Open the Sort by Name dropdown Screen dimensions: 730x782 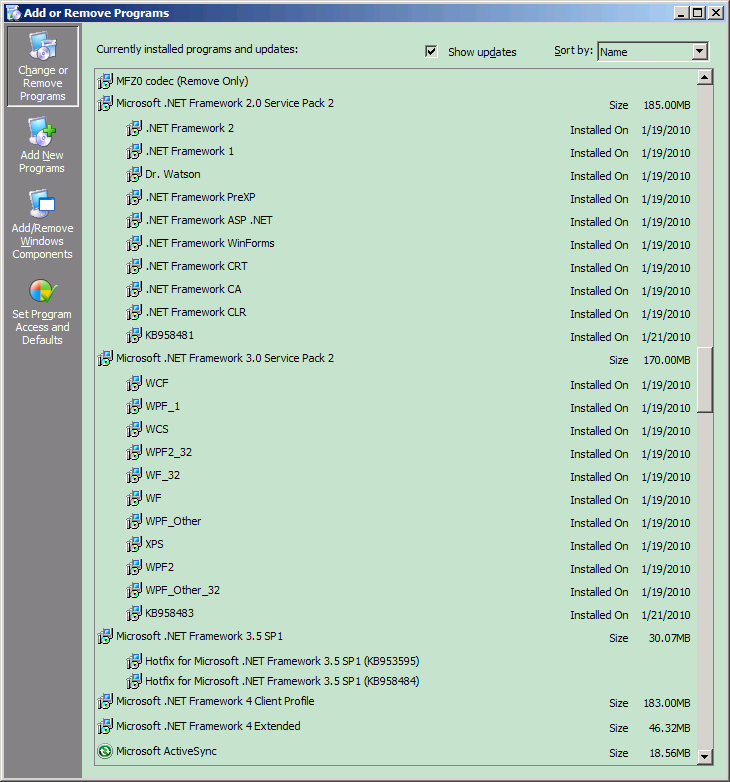[700, 51]
